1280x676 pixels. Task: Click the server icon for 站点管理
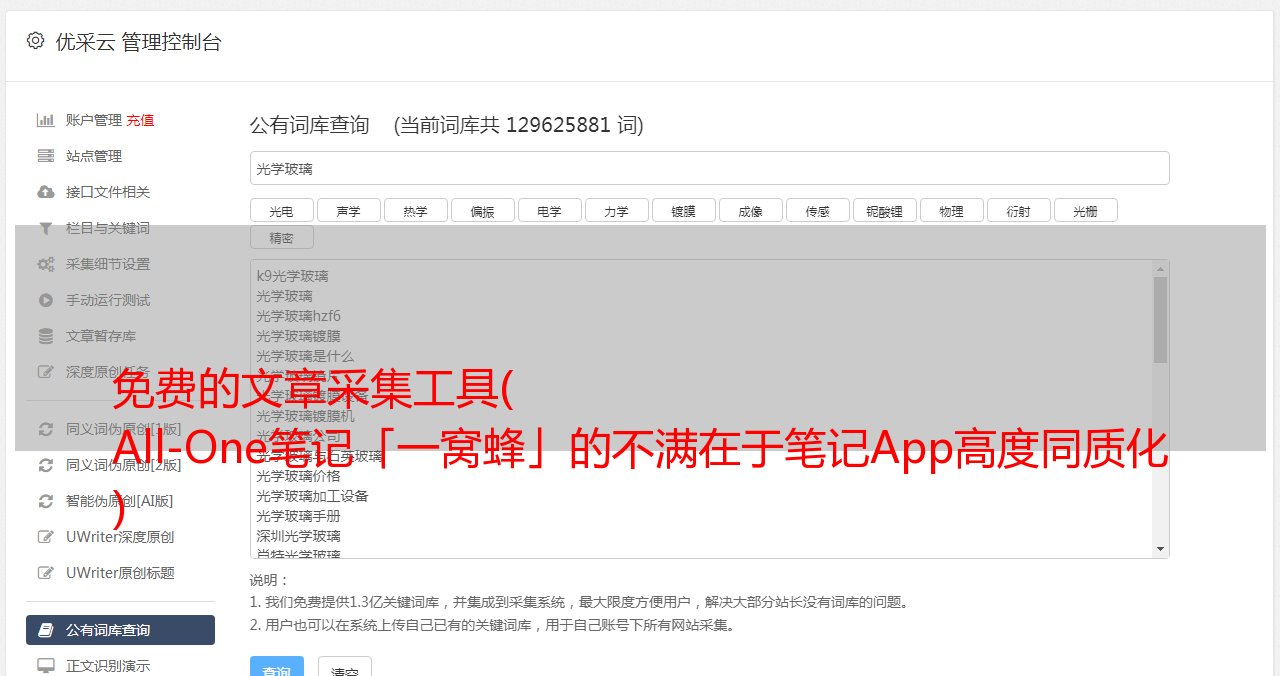(46, 156)
